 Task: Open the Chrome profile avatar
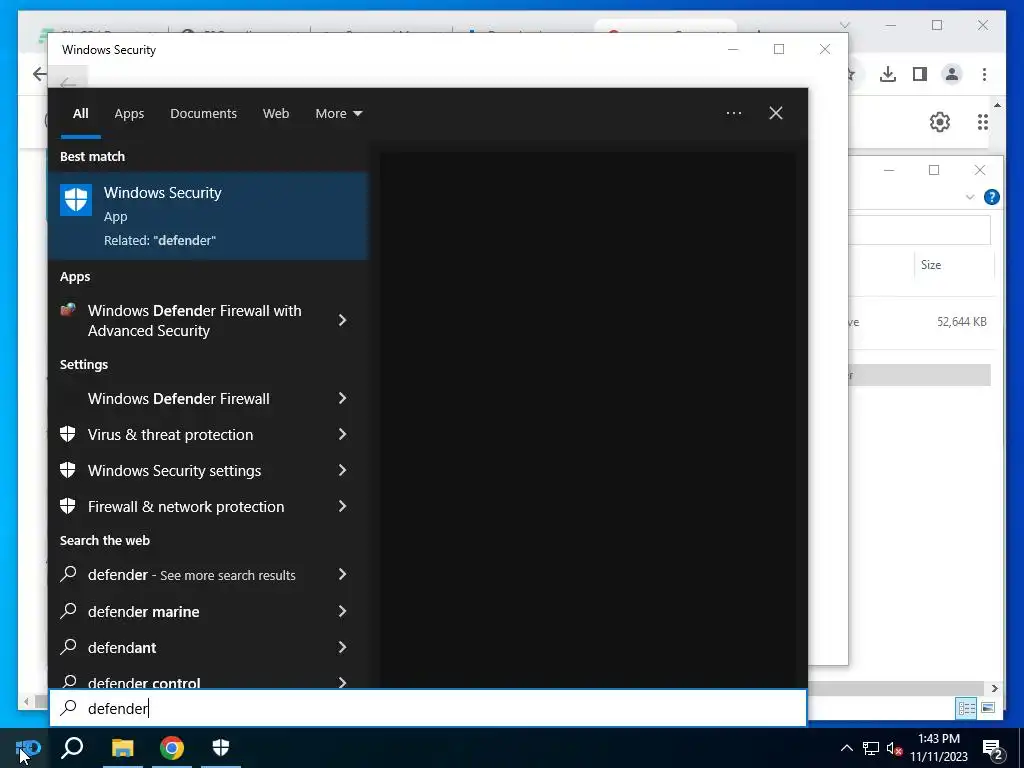click(952, 74)
